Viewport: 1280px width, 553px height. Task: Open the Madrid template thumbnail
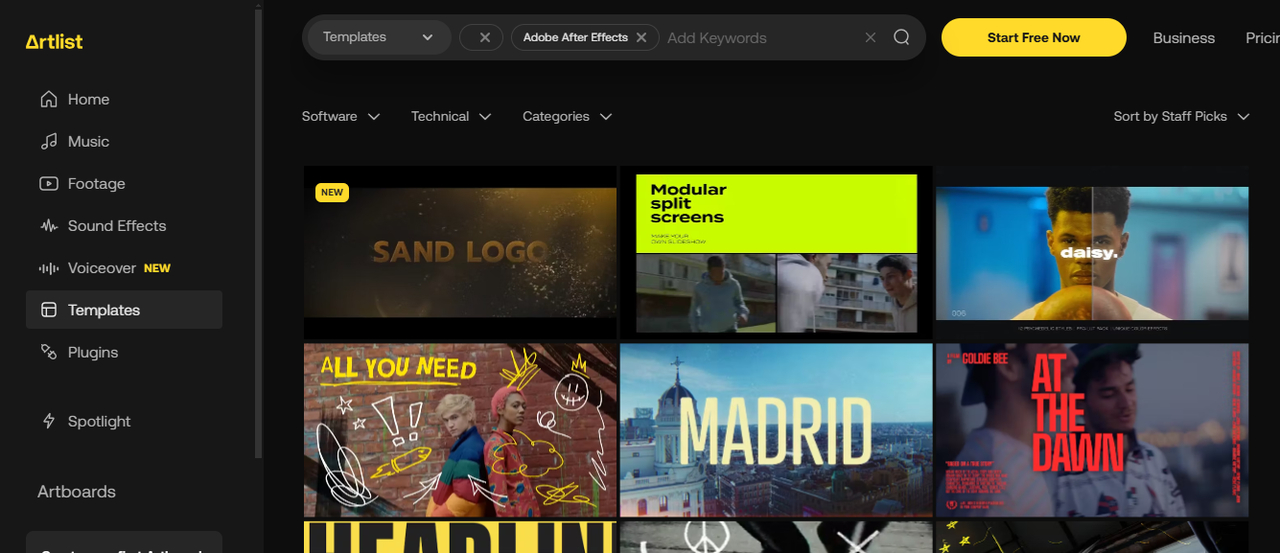[x=776, y=430]
